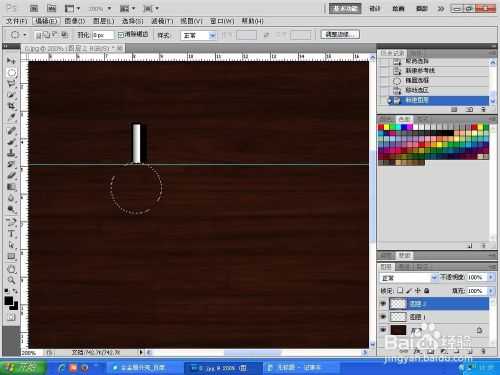Select the Dodge tool
This screenshot has height=375, width=500.
coord(11,209)
